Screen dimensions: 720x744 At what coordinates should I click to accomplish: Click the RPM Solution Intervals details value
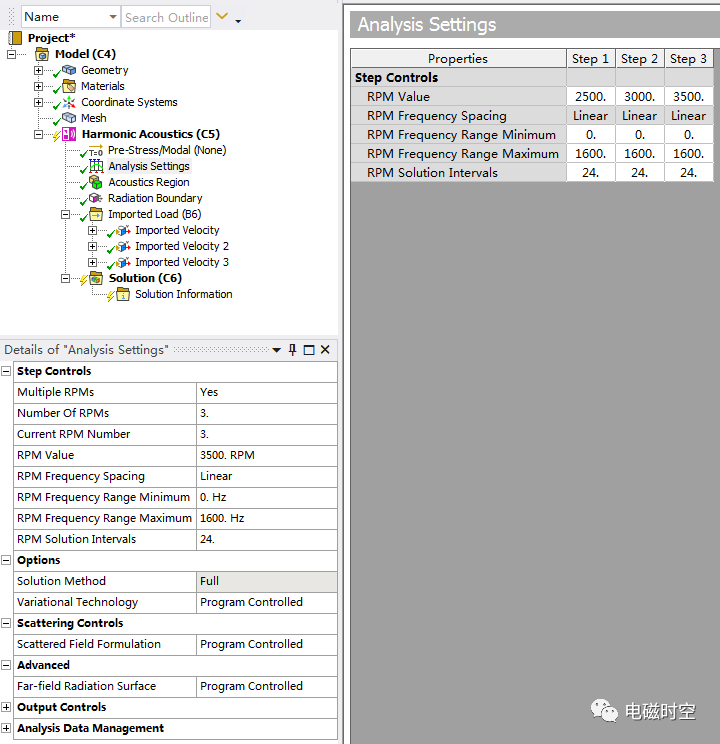(267, 539)
